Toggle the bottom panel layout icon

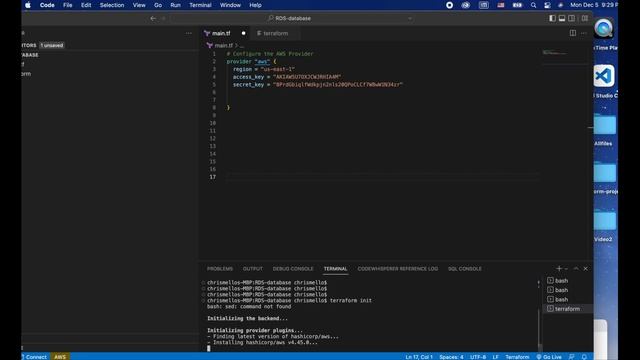click(562, 18)
